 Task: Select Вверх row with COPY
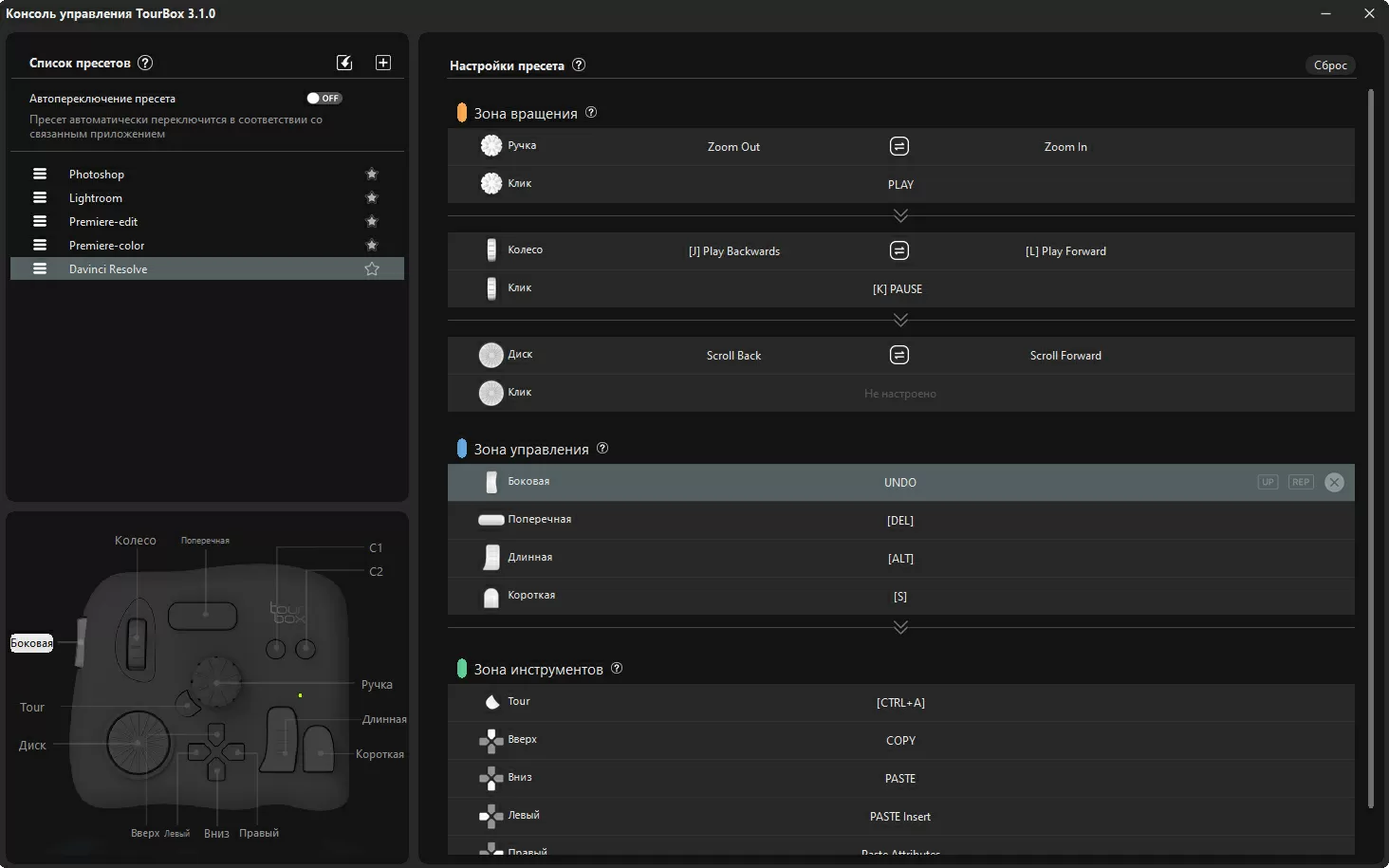pyautogui.click(x=900, y=740)
